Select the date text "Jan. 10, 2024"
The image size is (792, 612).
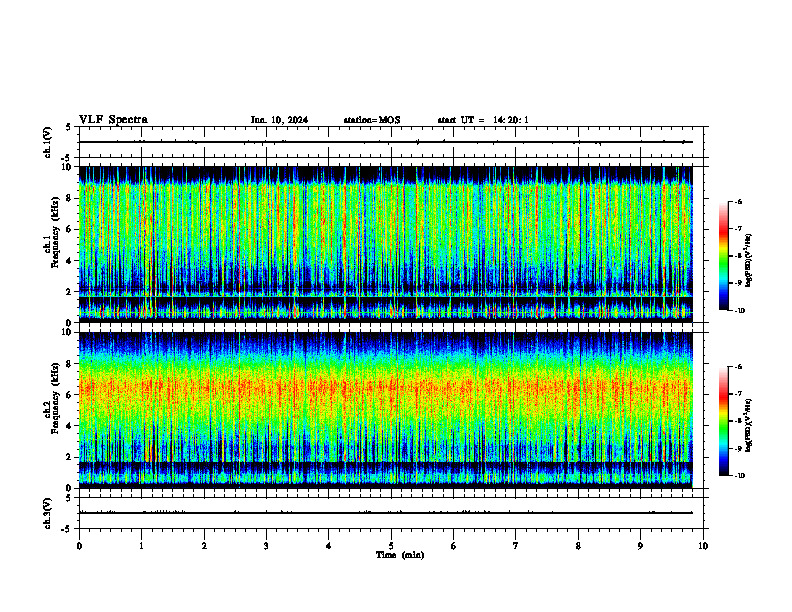click(279, 120)
